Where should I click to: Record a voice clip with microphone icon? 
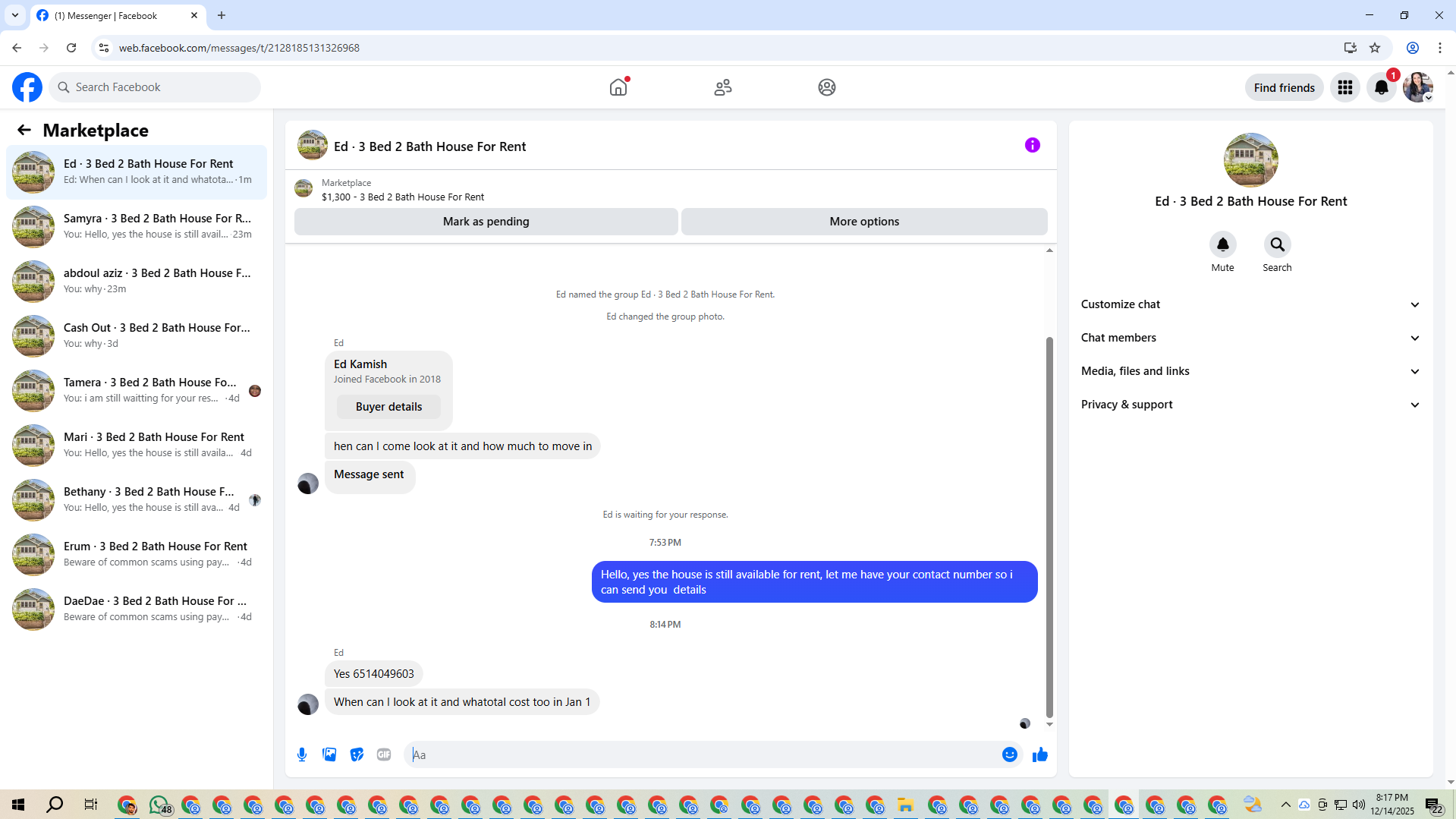tap(302, 754)
